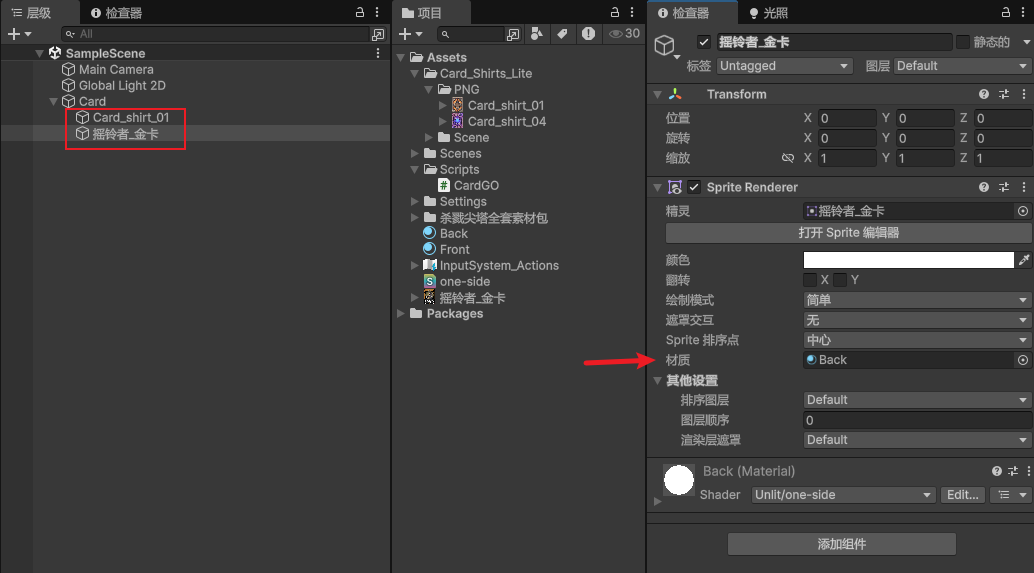Switch to the Hierarchy tab
The height and width of the screenshot is (573, 1034).
(32, 13)
